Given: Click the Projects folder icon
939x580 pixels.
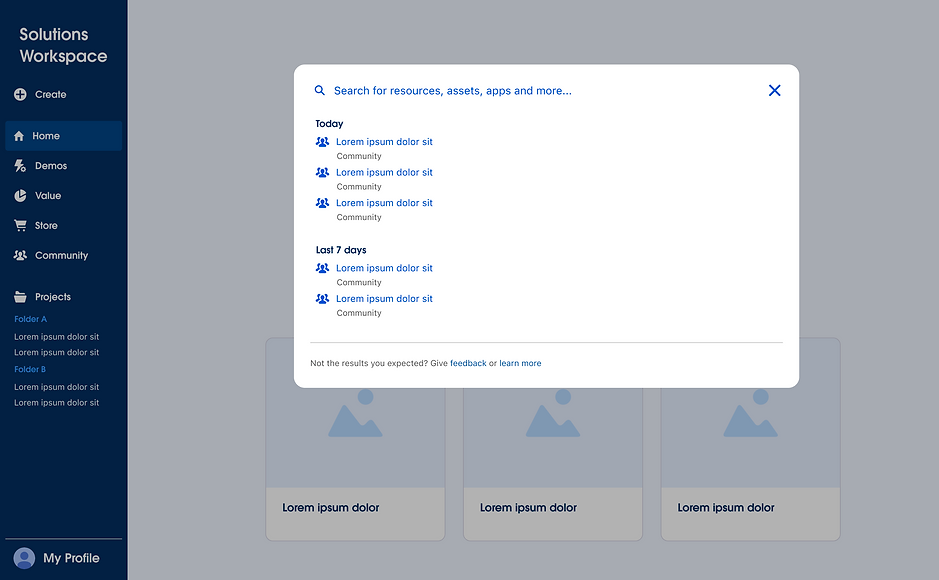Looking at the screenshot, I should pos(20,296).
